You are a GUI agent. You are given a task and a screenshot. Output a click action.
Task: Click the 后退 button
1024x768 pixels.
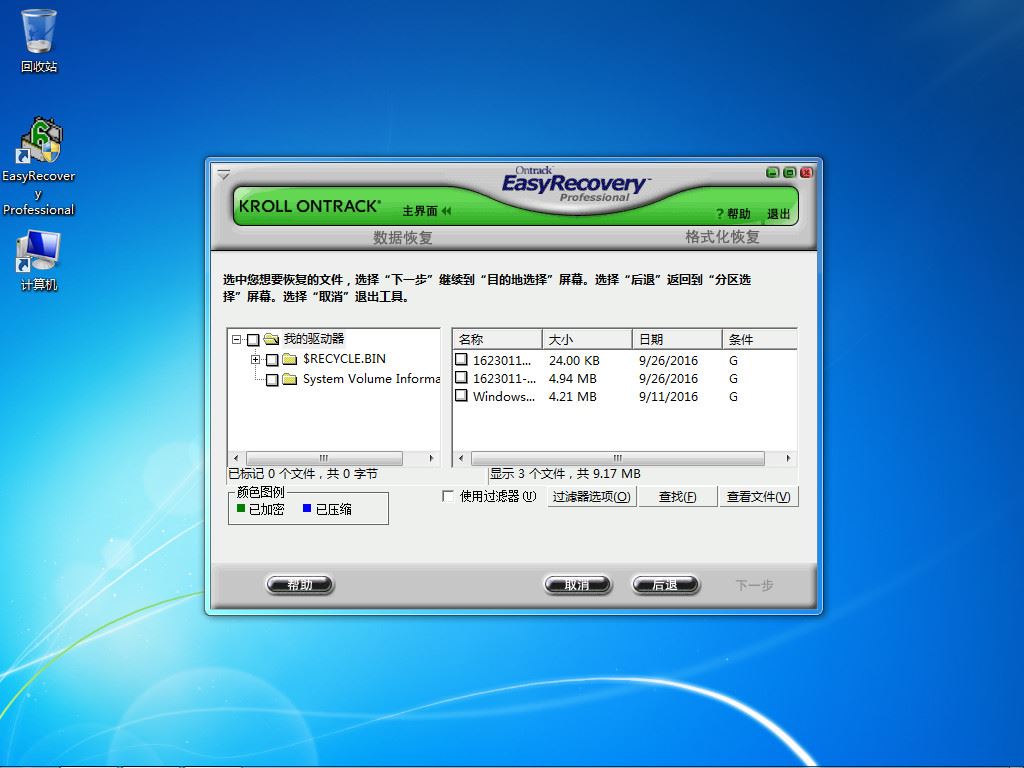(x=665, y=584)
